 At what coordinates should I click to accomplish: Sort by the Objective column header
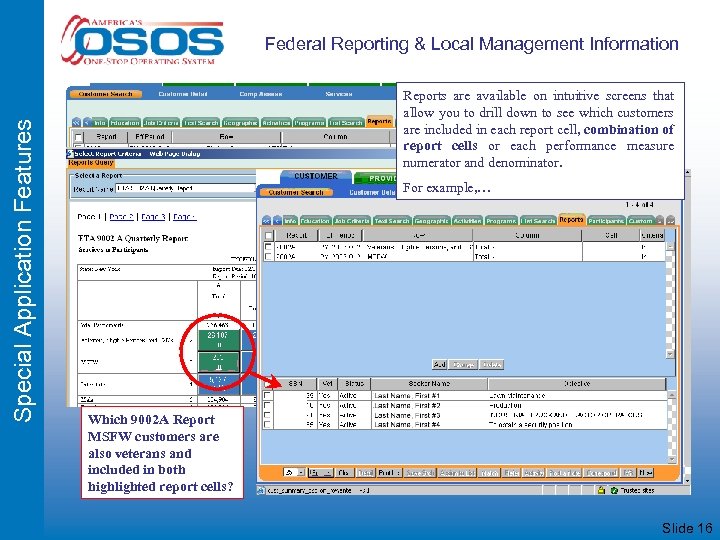coord(577,383)
